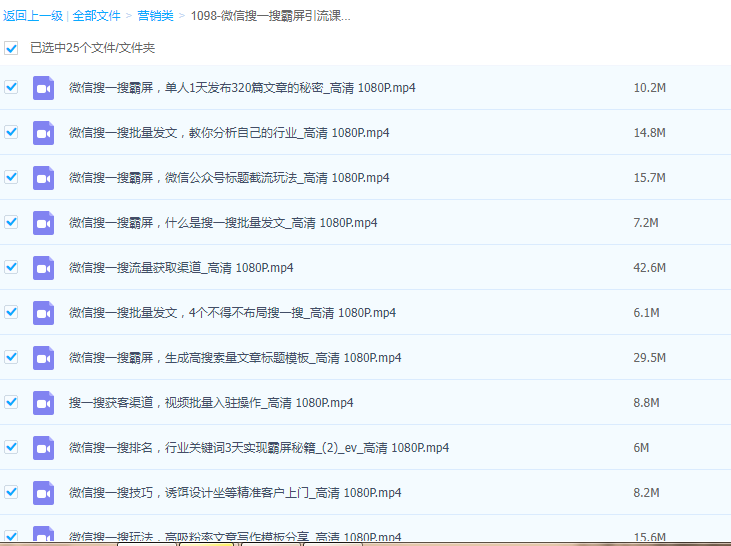Click the 7.2M file size value
731x546 pixels.
point(646,223)
